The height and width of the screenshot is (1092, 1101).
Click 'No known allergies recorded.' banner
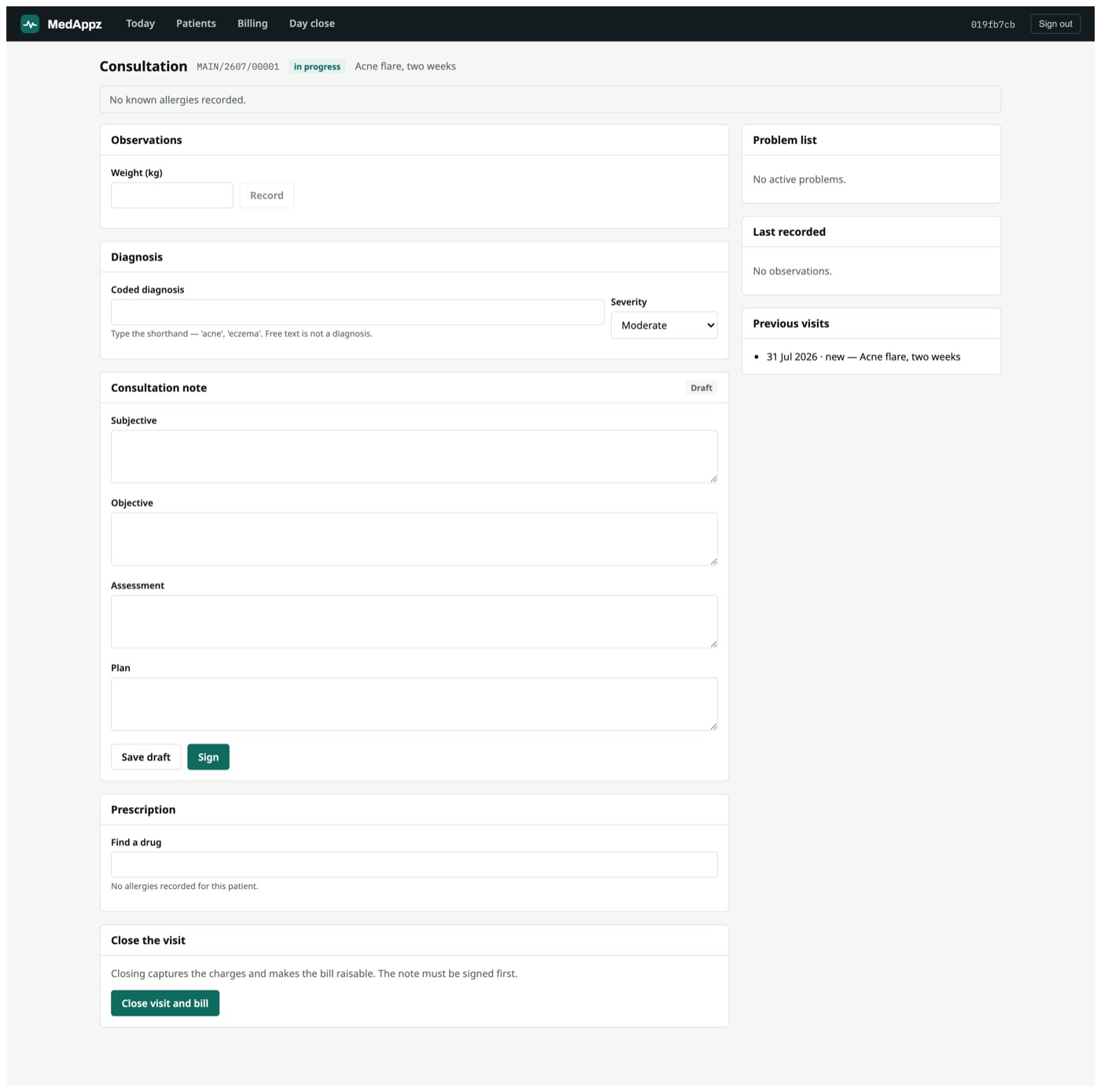(x=550, y=100)
